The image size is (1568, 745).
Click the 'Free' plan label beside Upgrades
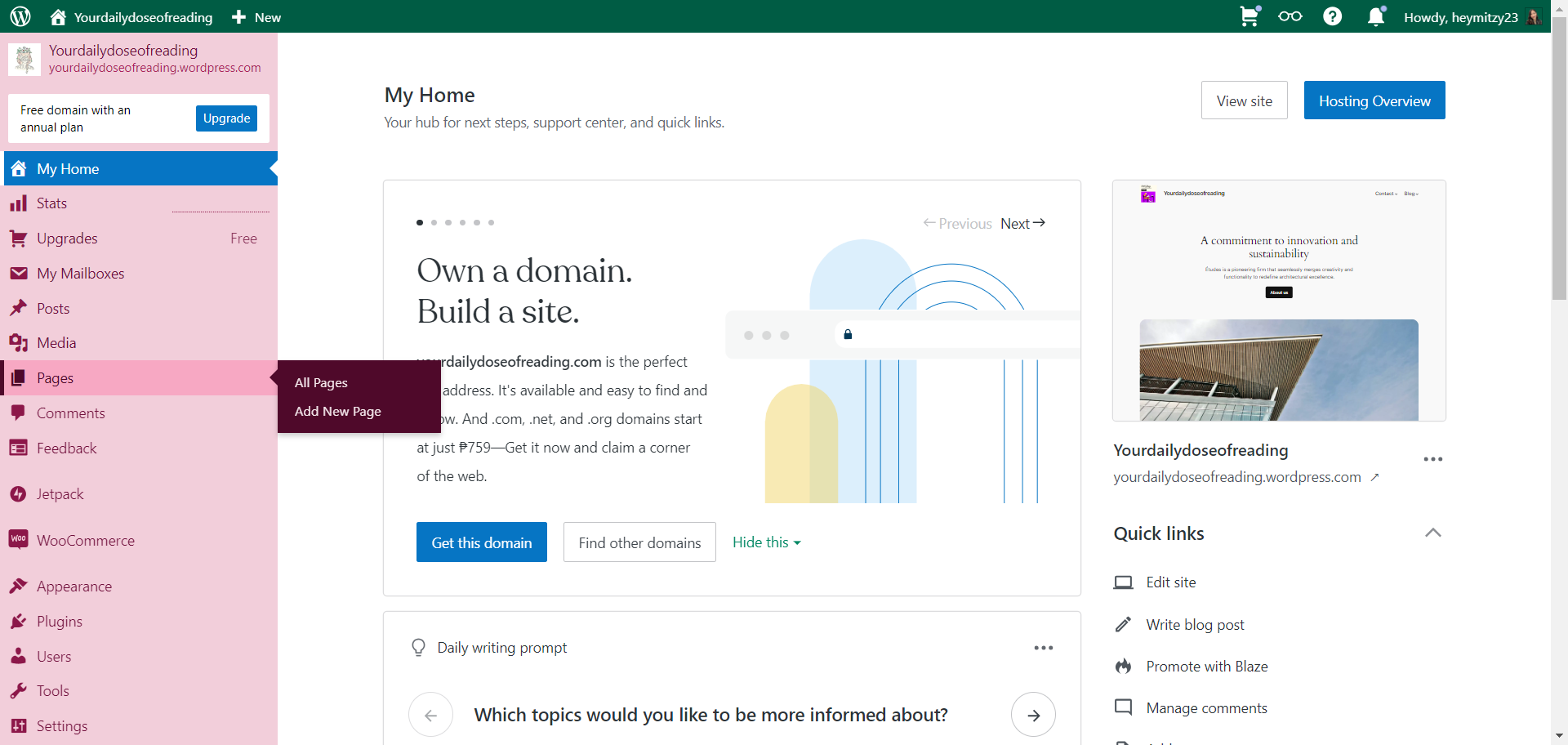pyautogui.click(x=243, y=239)
